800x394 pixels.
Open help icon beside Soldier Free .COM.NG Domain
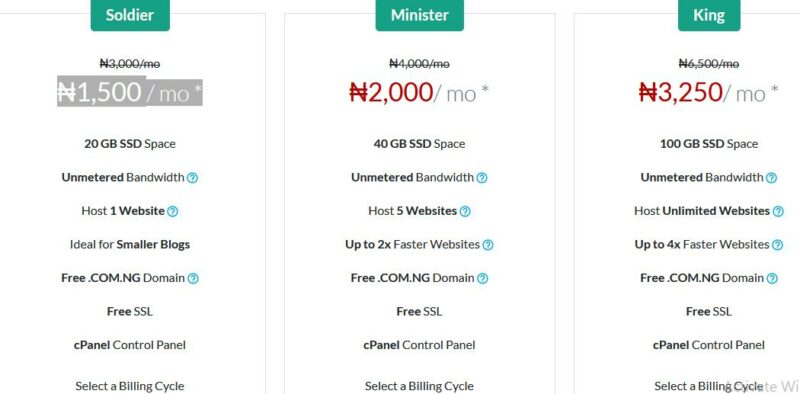point(193,278)
